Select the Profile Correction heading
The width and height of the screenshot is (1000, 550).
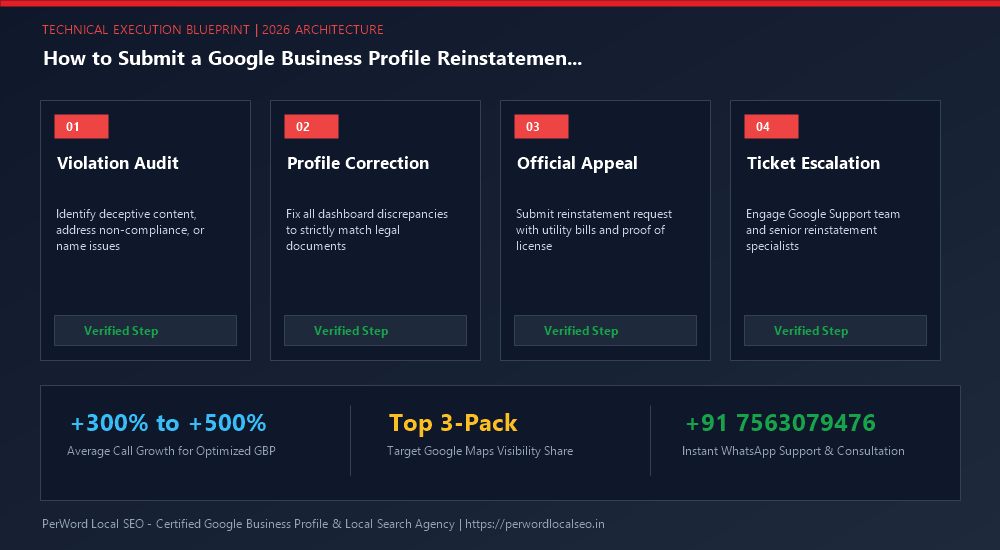[358, 163]
